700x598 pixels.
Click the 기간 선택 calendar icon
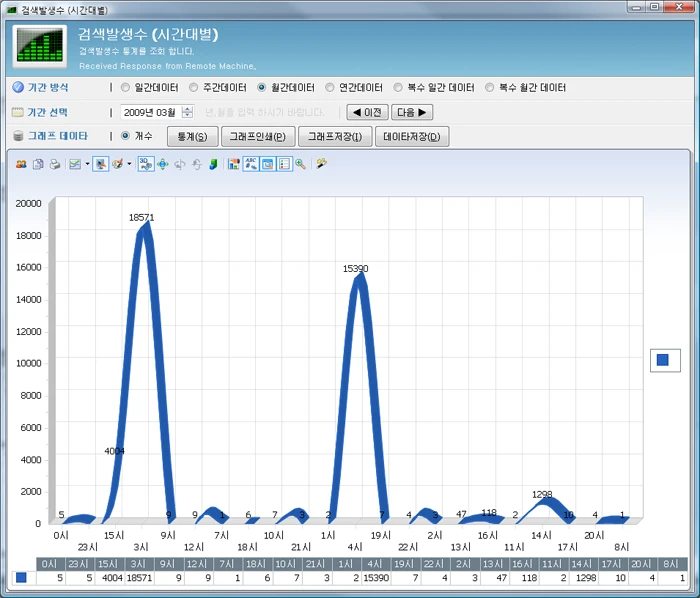point(17,112)
